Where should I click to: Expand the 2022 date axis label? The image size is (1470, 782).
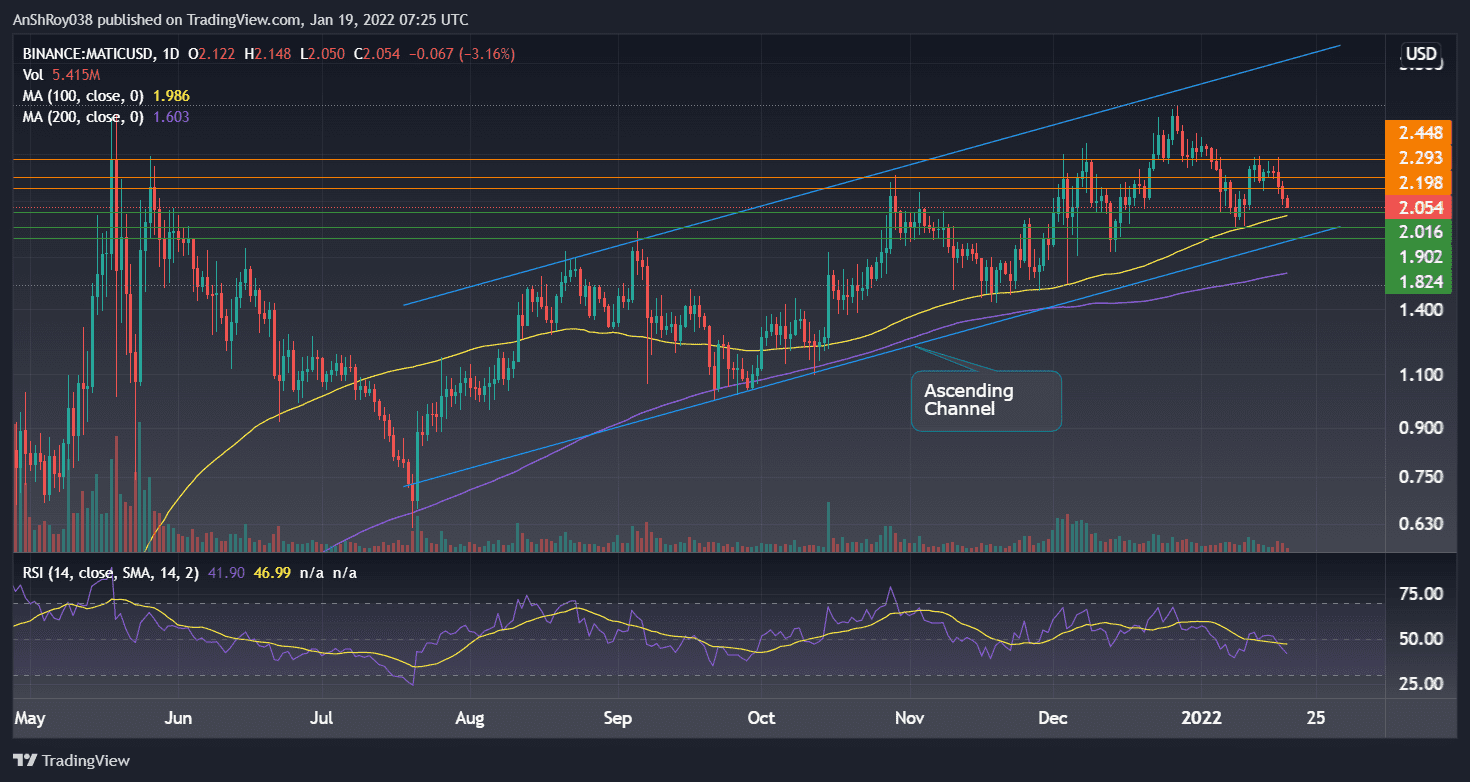(1202, 718)
